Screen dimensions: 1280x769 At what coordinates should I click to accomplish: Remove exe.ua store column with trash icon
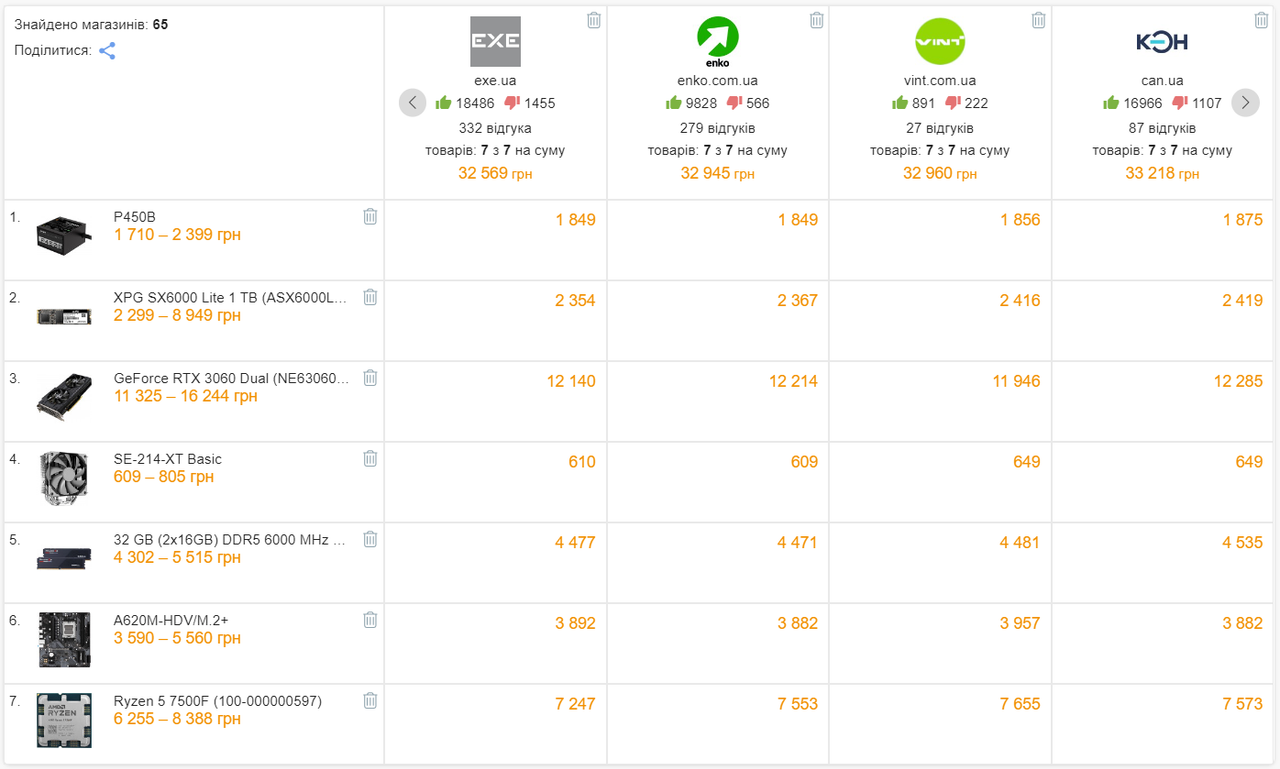click(594, 20)
